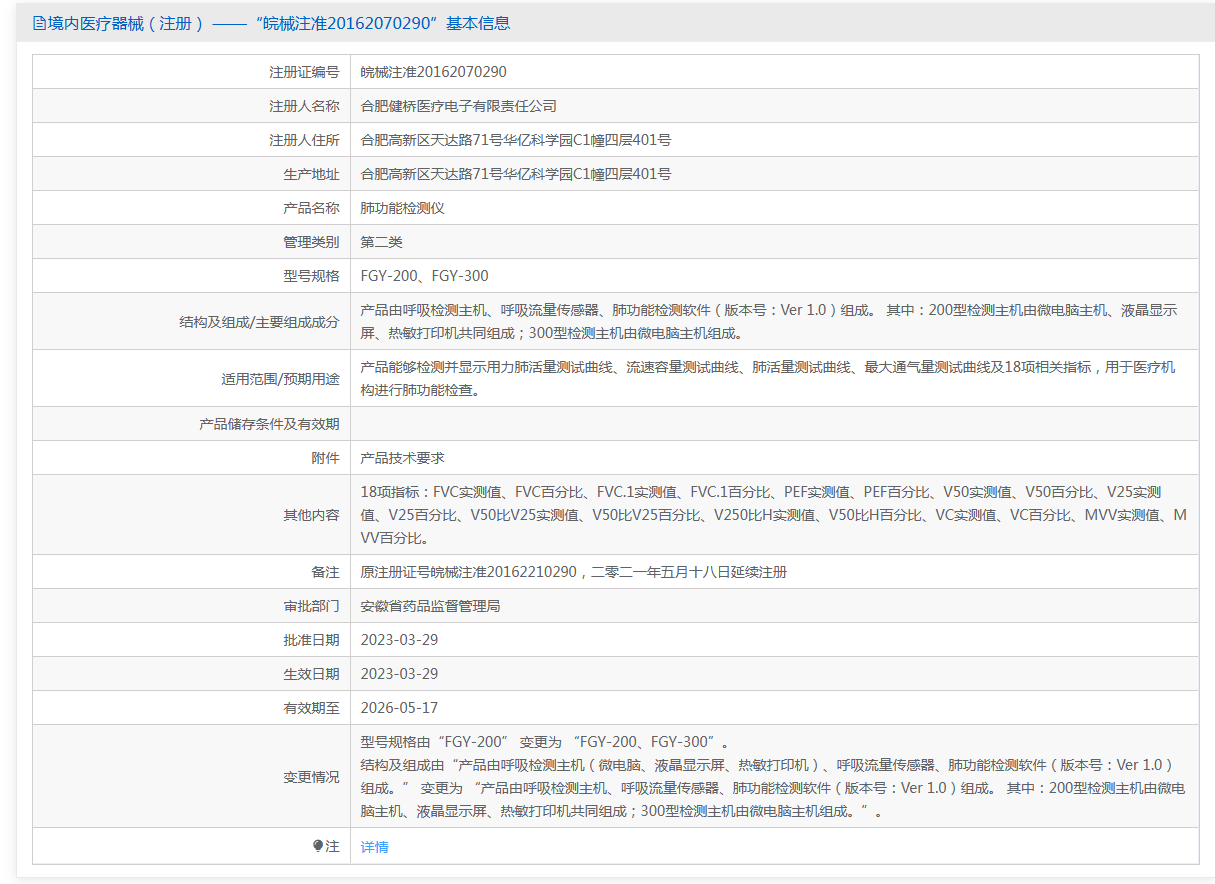Select model value FGY-200、FGY-300 in the 型号规格 row

point(425,276)
